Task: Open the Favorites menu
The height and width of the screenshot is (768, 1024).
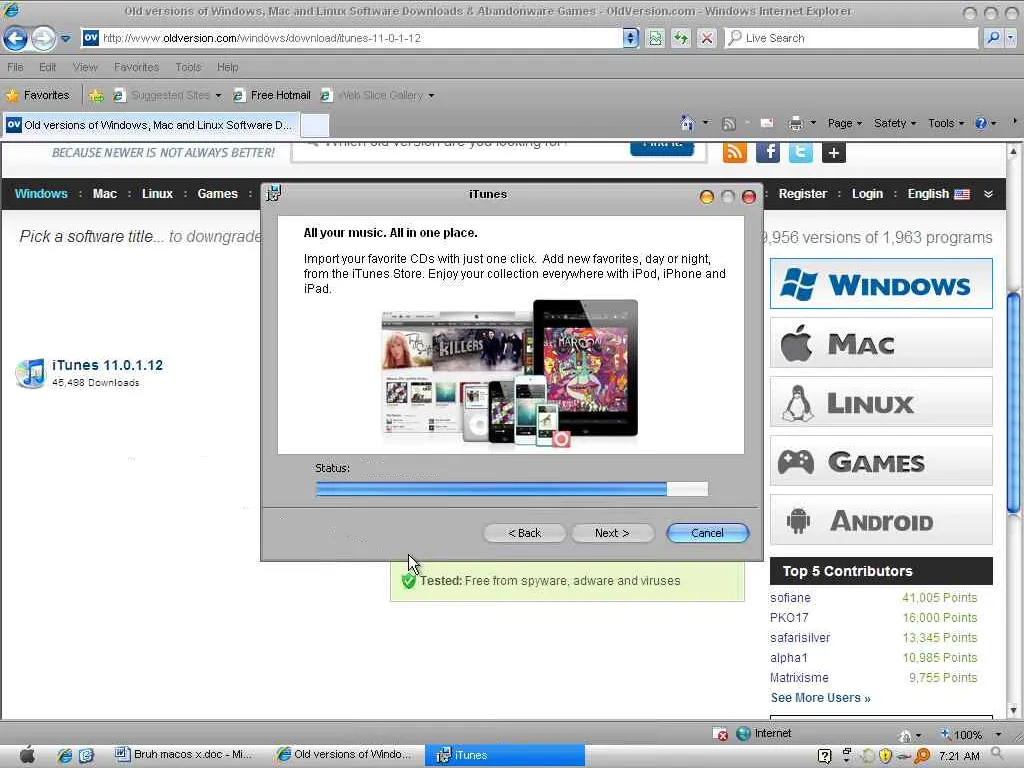Action: point(136,67)
